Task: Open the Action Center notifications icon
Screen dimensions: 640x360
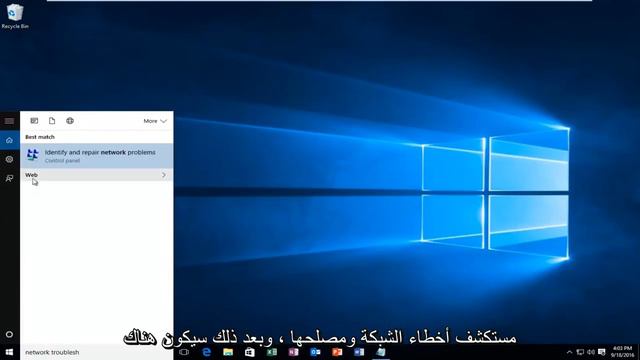Action: click(602, 352)
